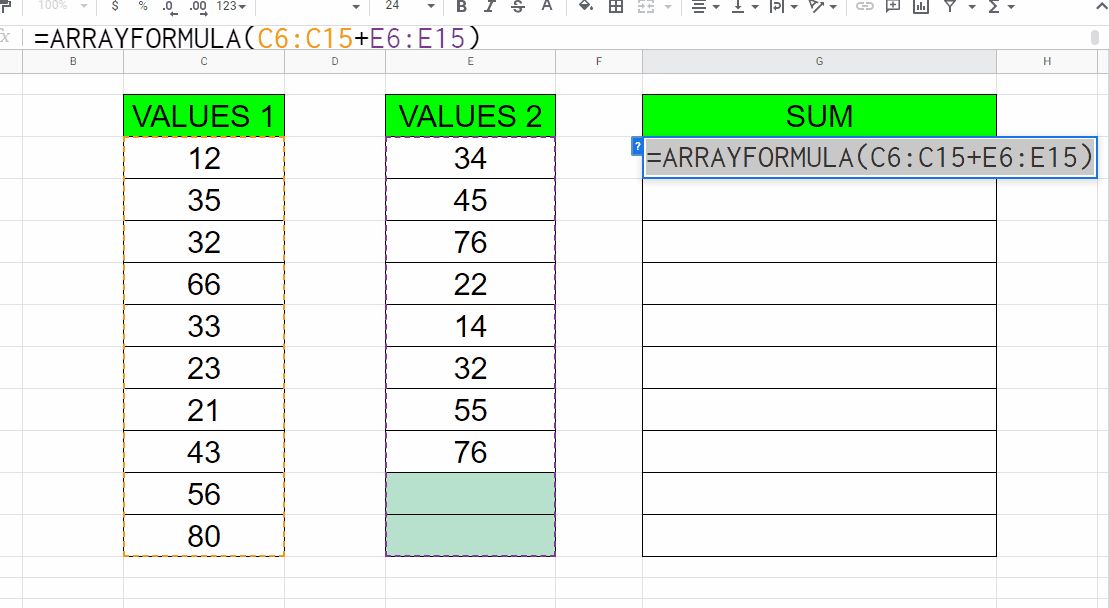Viewport: 1109px width, 608px height.
Task: Click cell containing 23
Action: [204, 368]
